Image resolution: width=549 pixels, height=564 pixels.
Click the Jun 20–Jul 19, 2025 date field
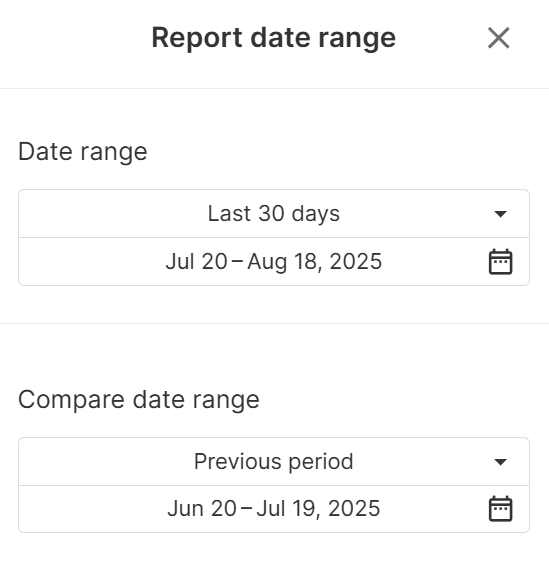274,509
